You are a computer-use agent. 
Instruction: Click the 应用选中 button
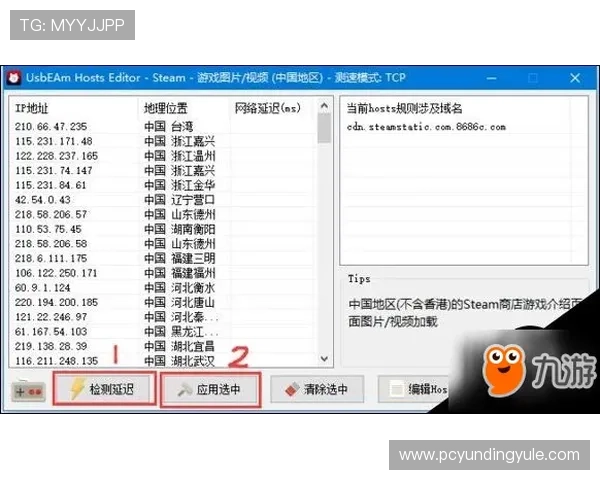tap(210, 389)
